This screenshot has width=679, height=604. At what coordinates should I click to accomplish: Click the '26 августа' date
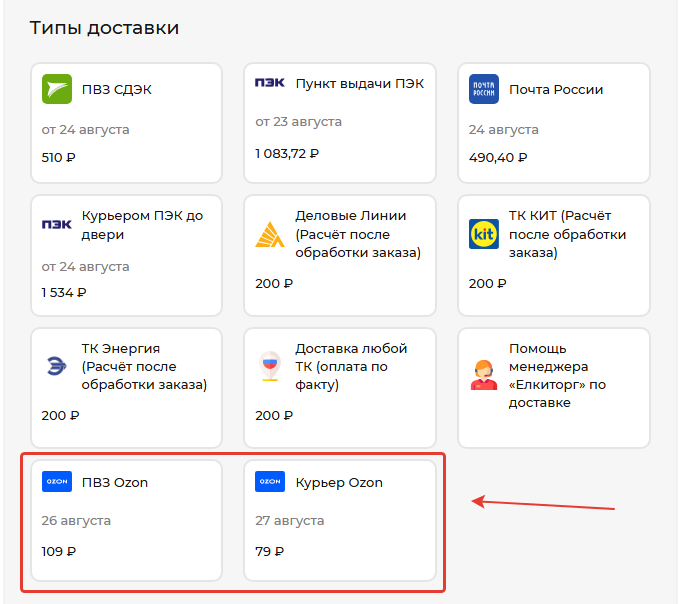coord(76,520)
